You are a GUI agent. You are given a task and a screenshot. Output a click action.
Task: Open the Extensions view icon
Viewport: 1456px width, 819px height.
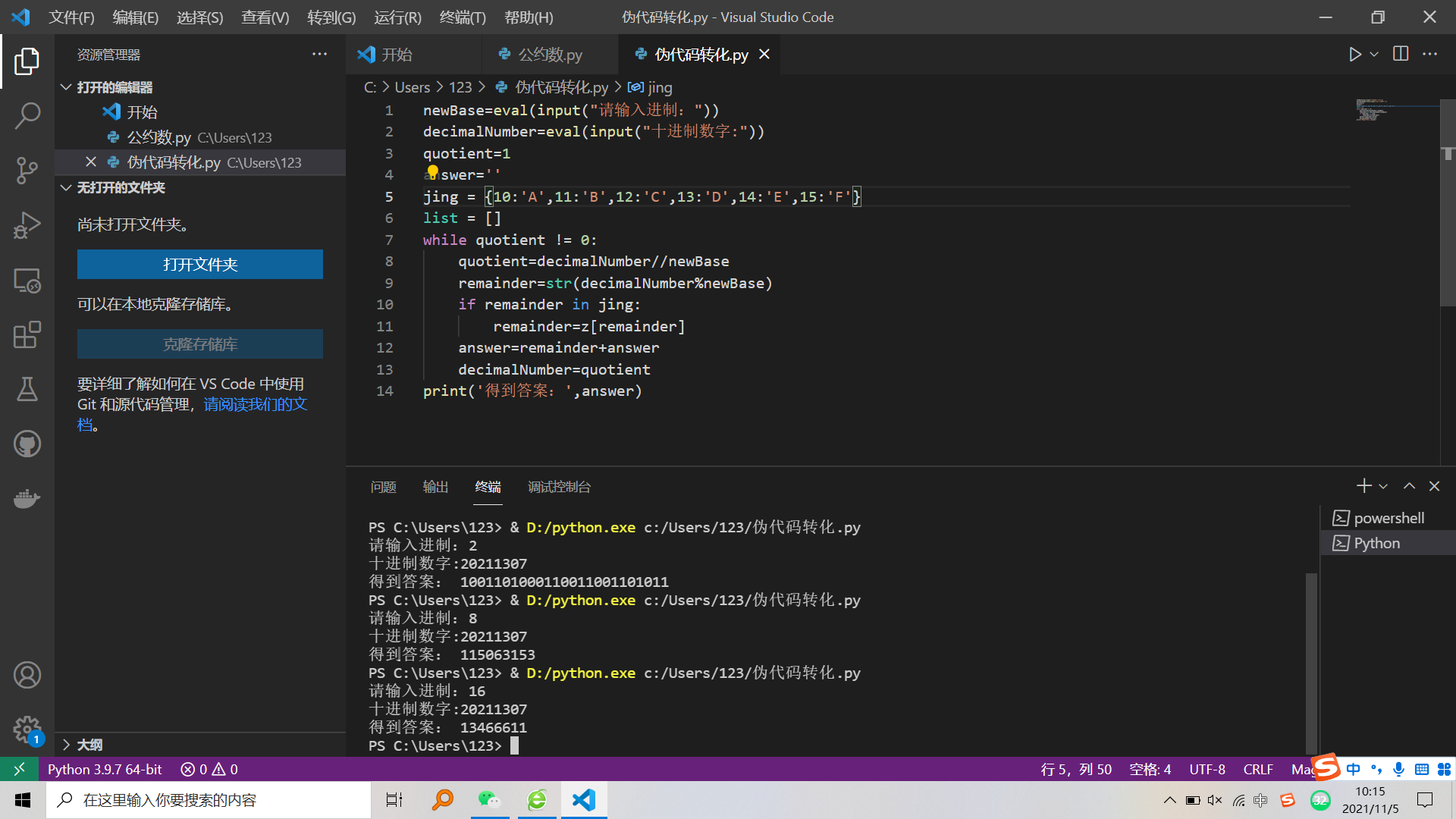[27, 334]
